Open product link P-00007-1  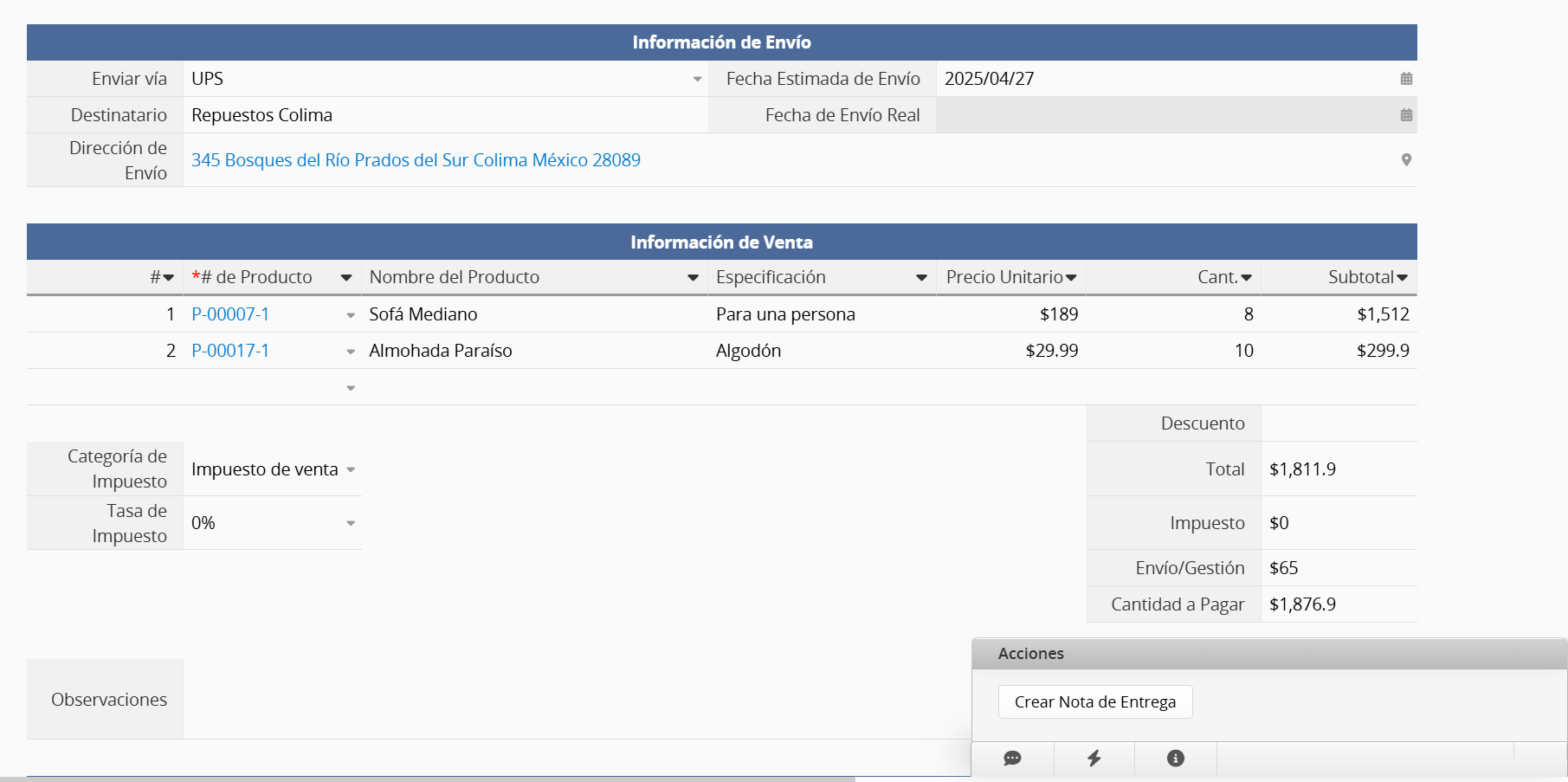(x=230, y=314)
